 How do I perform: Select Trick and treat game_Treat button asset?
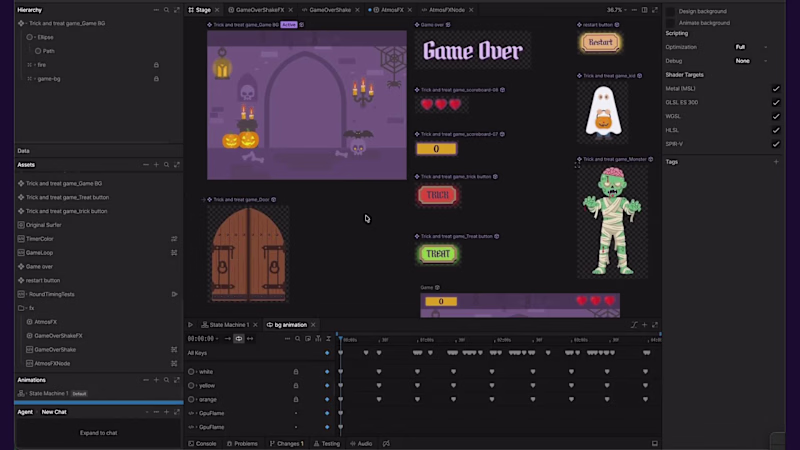tap(67, 197)
